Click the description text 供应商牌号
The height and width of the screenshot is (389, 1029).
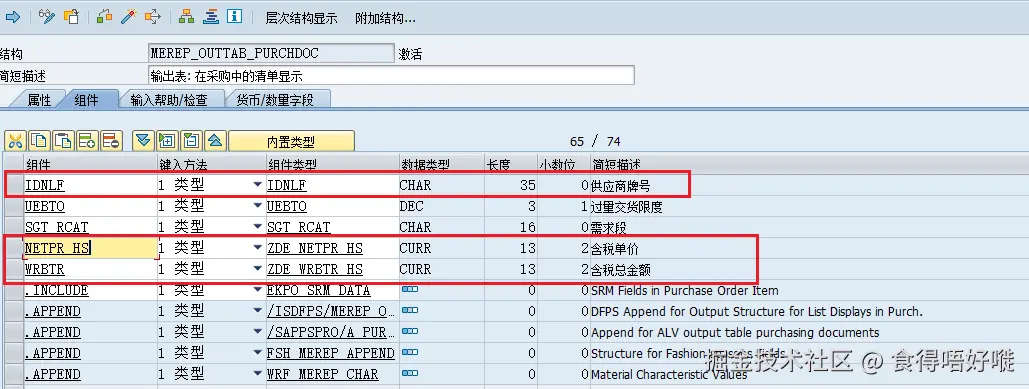tap(621, 186)
